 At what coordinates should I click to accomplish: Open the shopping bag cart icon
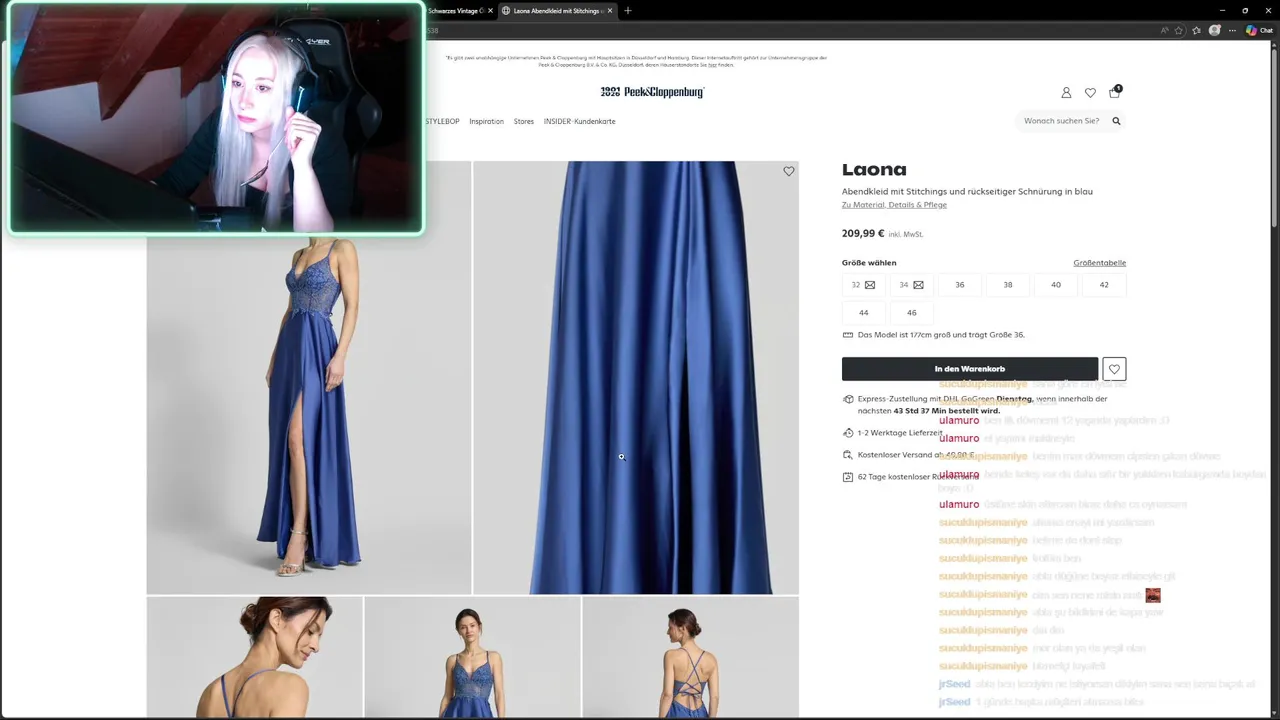(x=1115, y=92)
